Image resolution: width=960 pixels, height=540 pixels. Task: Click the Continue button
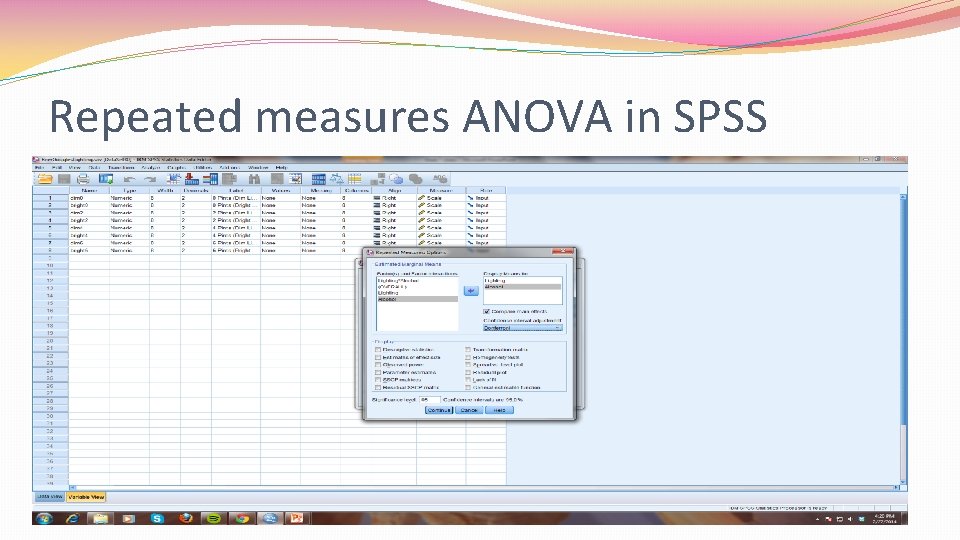point(439,410)
